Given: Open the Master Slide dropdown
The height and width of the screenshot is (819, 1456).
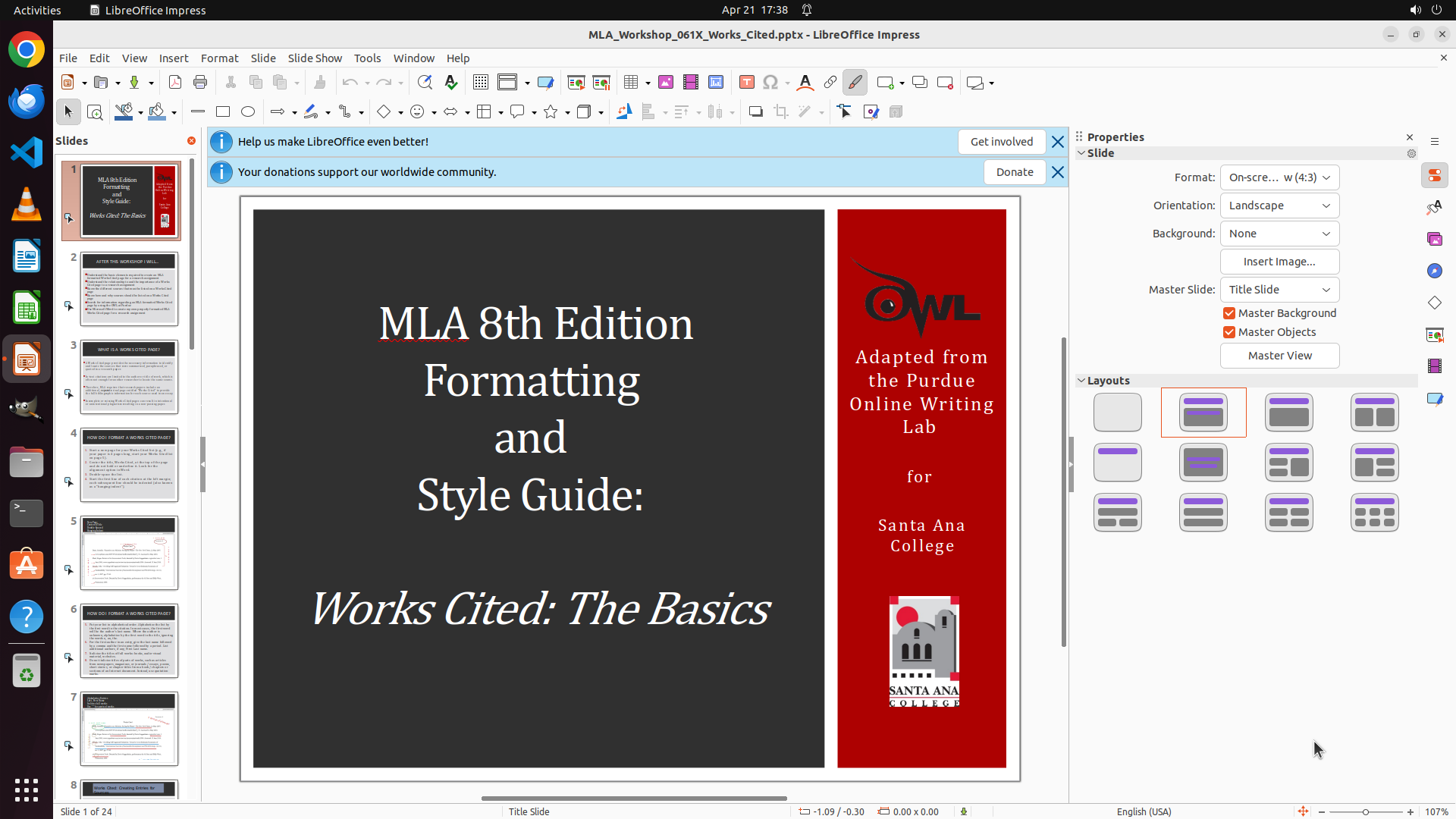Looking at the screenshot, I should (x=1279, y=290).
